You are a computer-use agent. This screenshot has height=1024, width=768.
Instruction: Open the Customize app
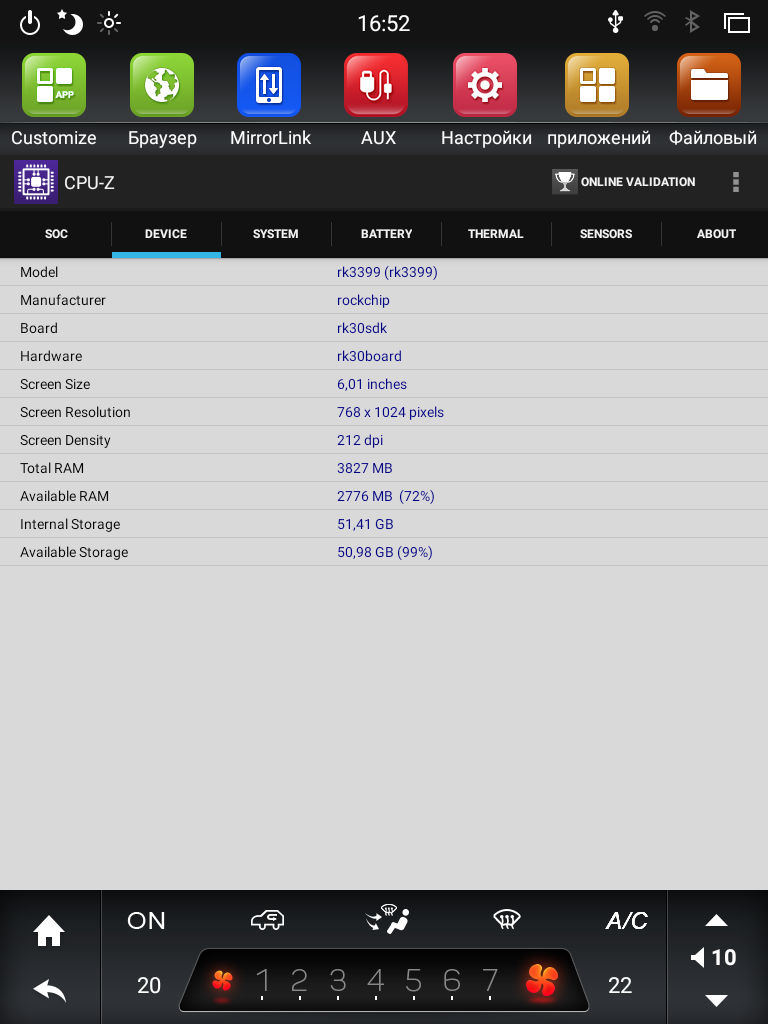(x=54, y=85)
